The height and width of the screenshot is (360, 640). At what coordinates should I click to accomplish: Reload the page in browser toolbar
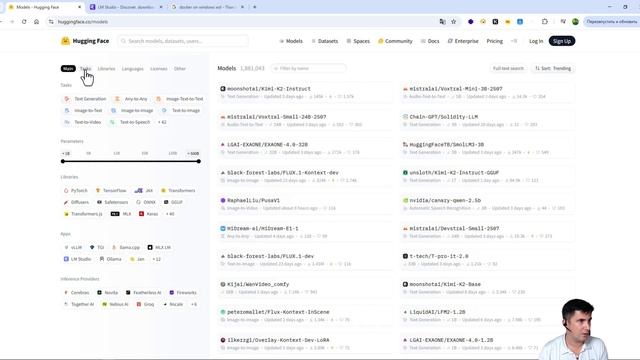tap(24, 22)
